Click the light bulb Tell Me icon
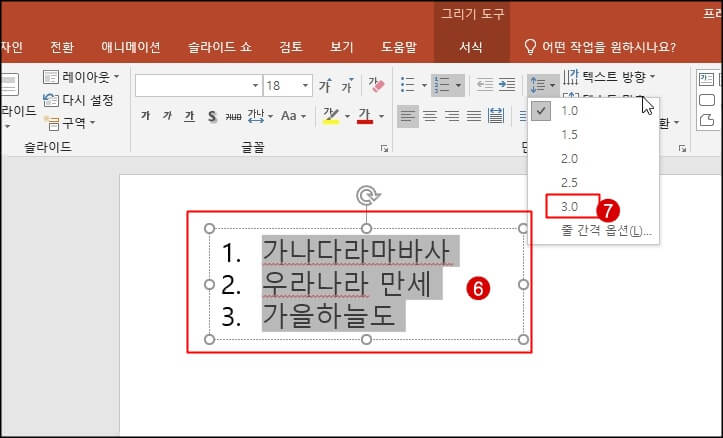This screenshot has height=438, width=723. point(530,47)
